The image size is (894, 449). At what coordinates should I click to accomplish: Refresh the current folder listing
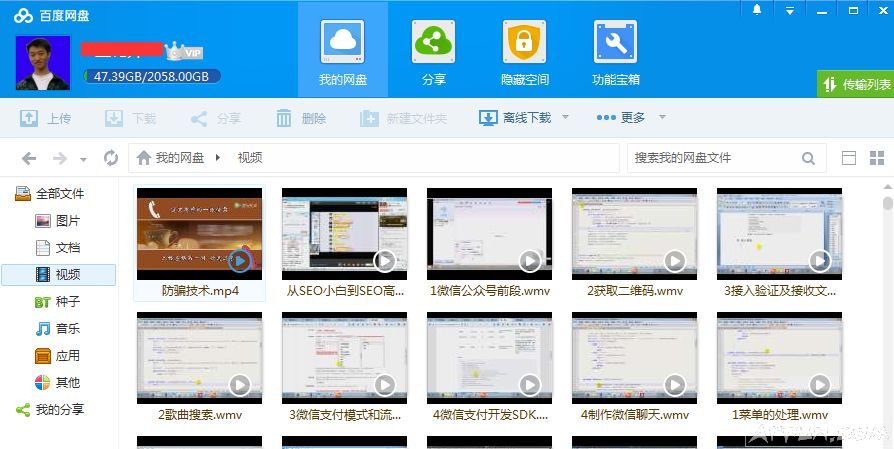click(111, 158)
